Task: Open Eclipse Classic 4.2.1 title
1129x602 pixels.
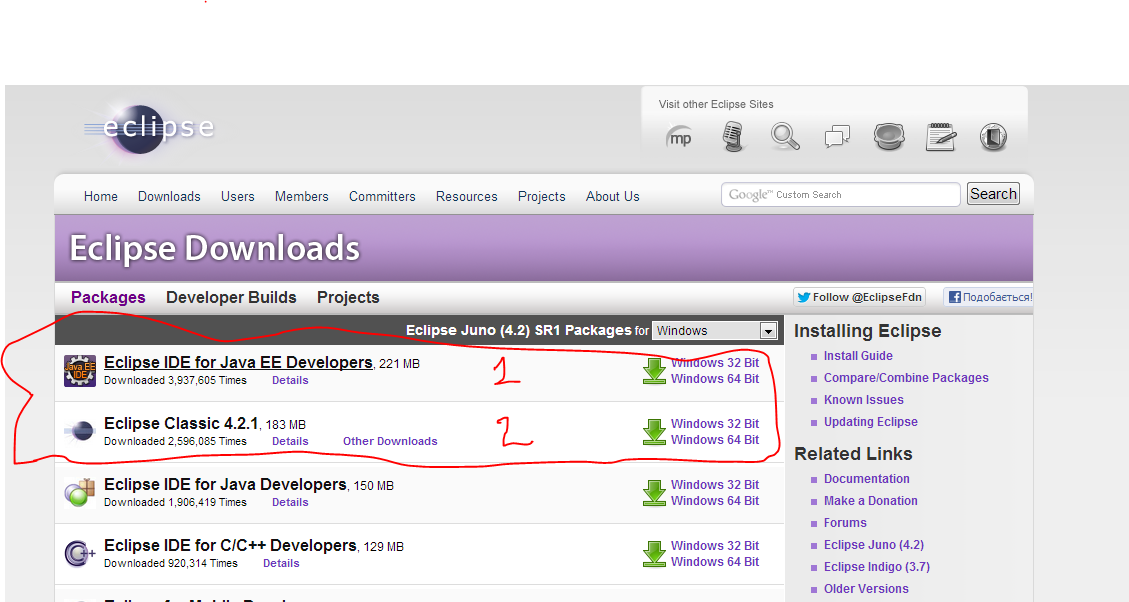Action: point(181,423)
